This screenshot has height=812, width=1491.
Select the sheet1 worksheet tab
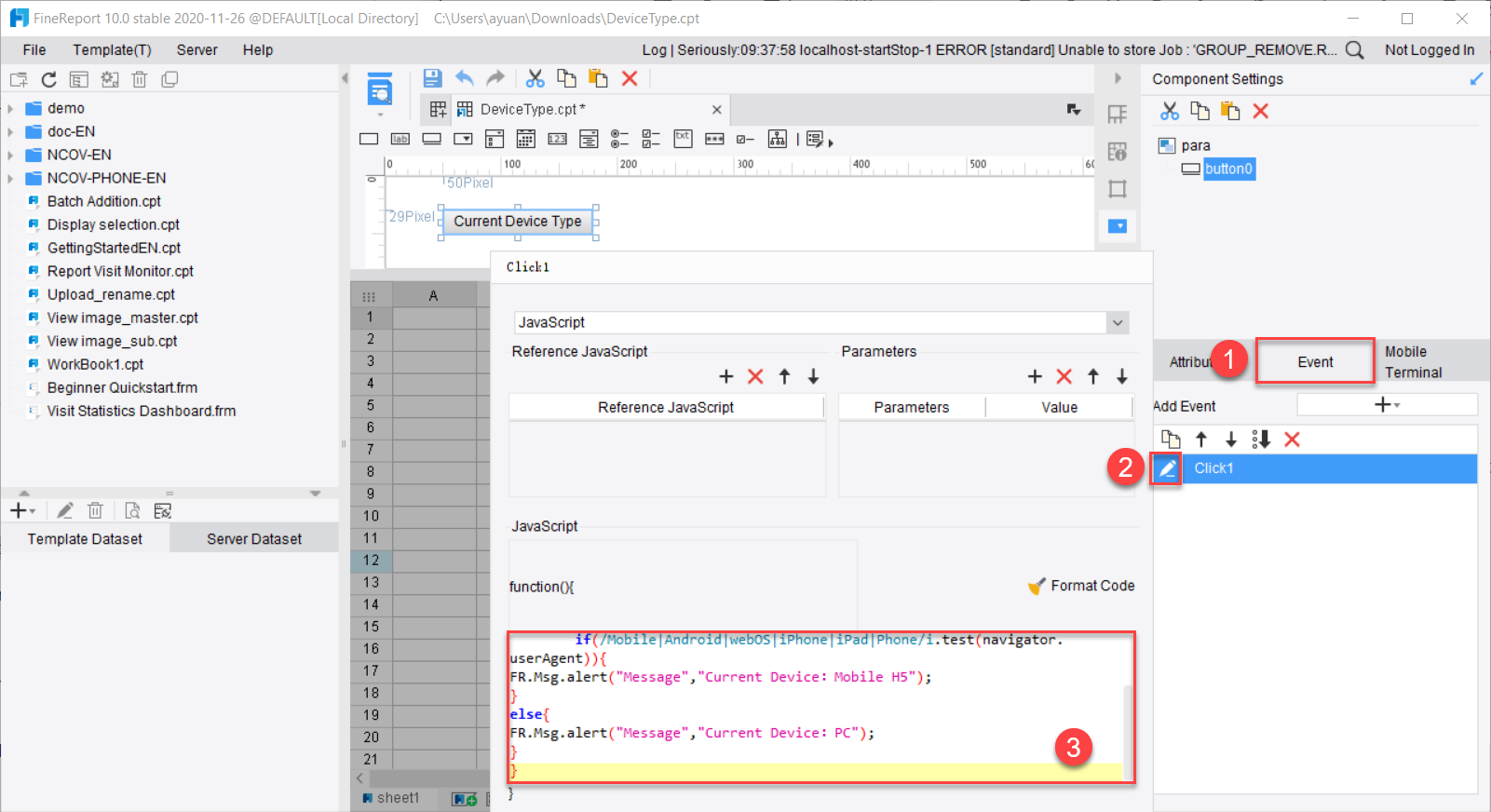point(398,798)
